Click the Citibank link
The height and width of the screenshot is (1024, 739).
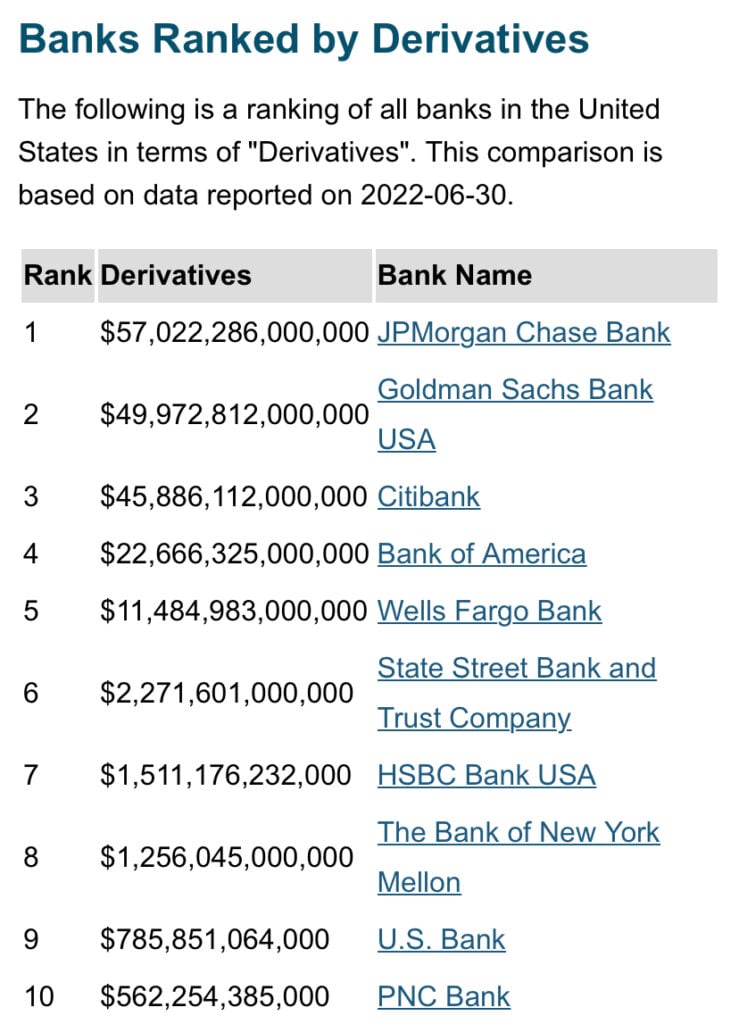coord(428,497)
